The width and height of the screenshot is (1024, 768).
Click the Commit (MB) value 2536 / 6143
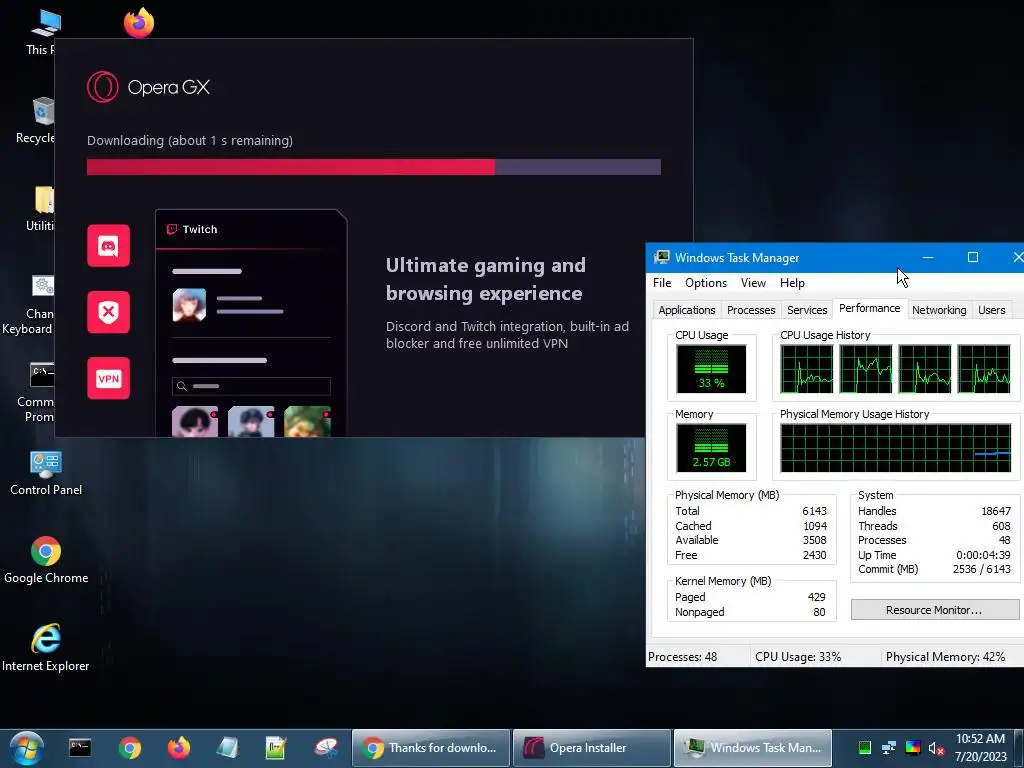pos(981,569)
